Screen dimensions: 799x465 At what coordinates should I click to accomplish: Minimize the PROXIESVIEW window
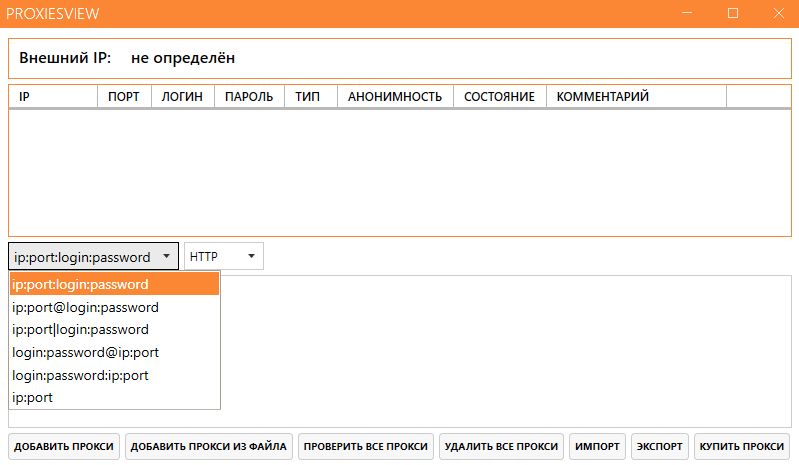tap(687, 13)
